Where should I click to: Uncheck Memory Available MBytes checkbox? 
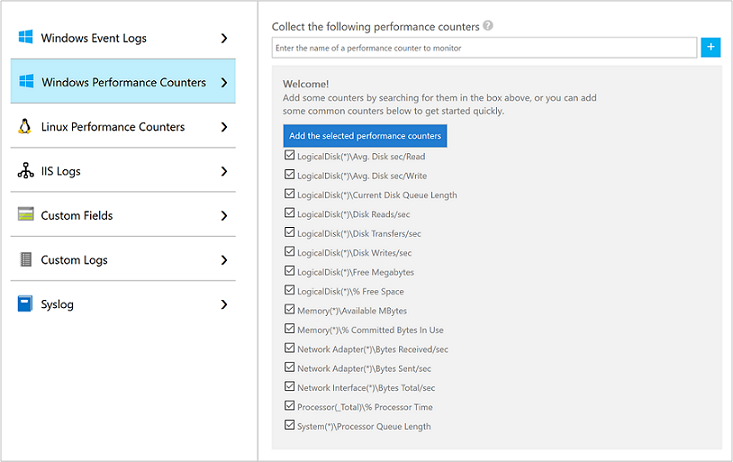click(289, 310)
